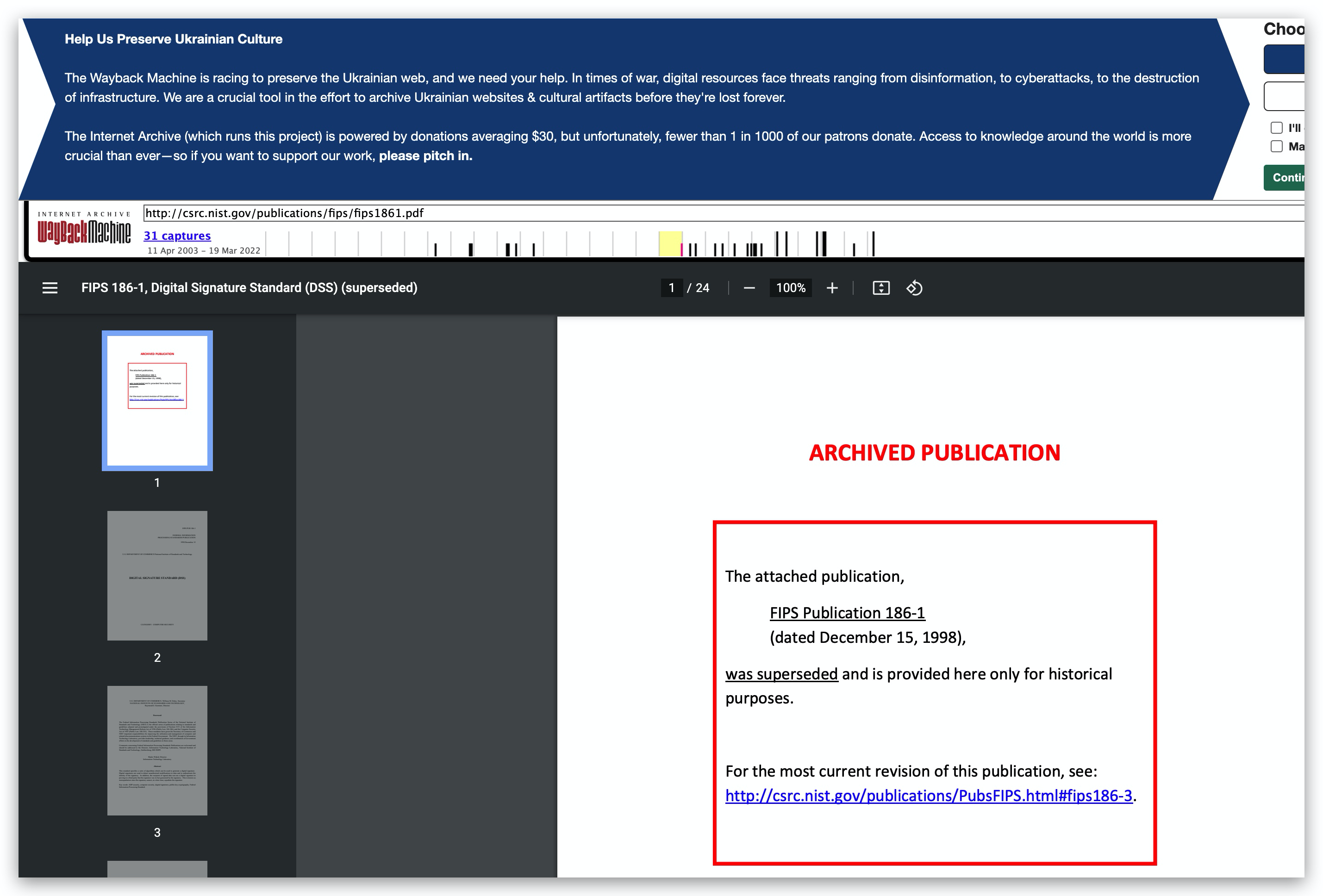Jump to the page 2 thumbnail

157,576
